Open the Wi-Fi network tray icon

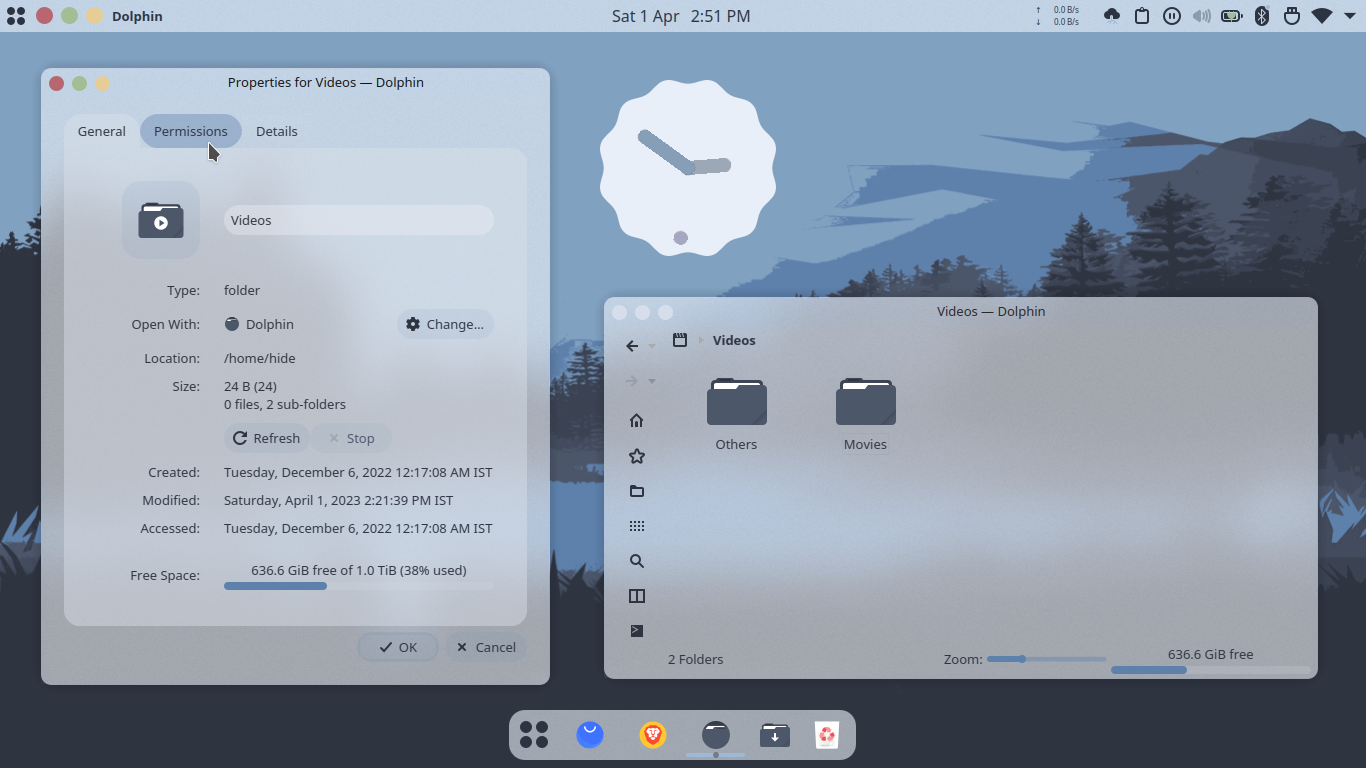[x=1322, y=16]
